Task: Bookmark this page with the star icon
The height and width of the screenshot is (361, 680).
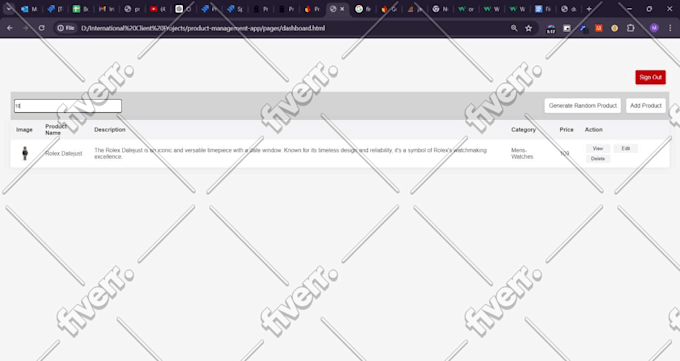Action: [x=528, y=28]
